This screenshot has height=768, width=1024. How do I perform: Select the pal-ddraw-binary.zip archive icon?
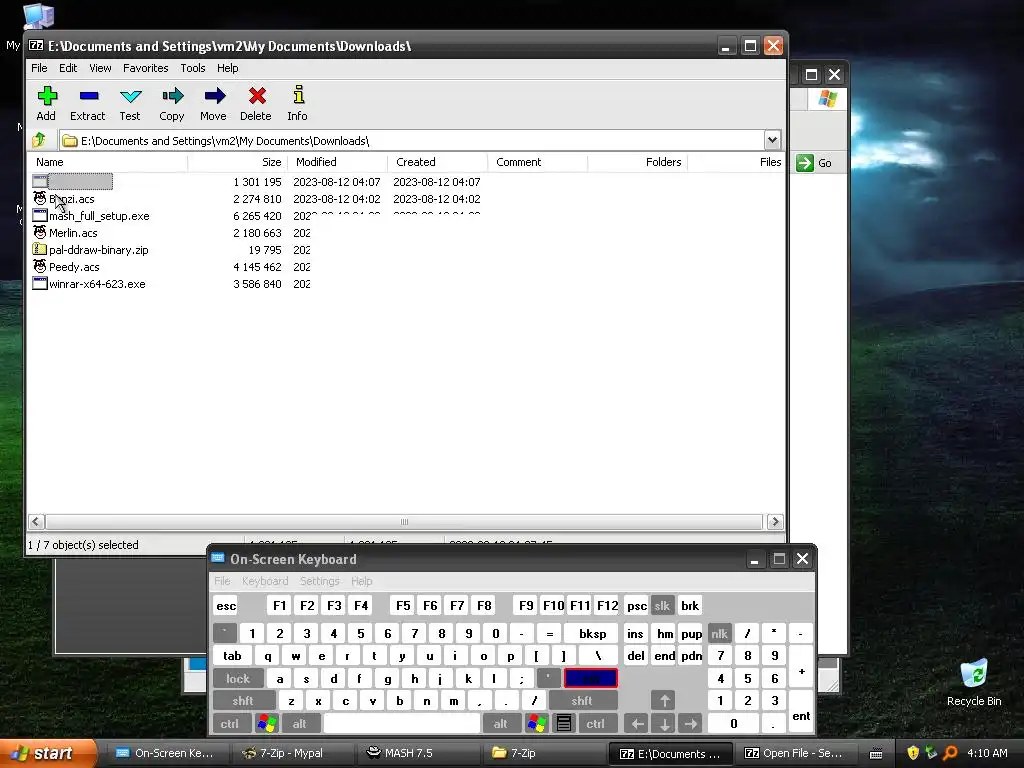pos(40,249)
